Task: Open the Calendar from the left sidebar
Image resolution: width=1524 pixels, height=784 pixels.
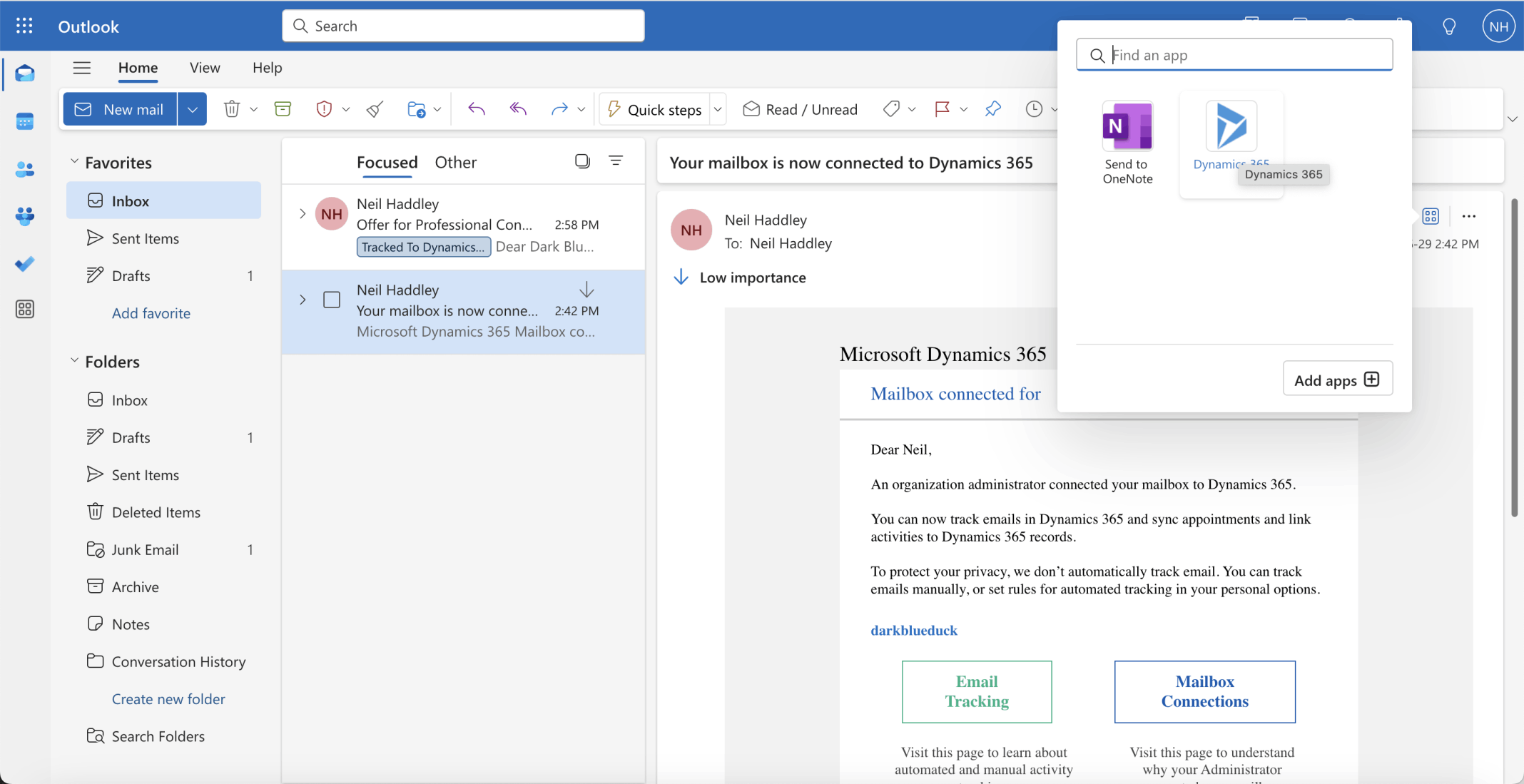Action: click(24, 121)
